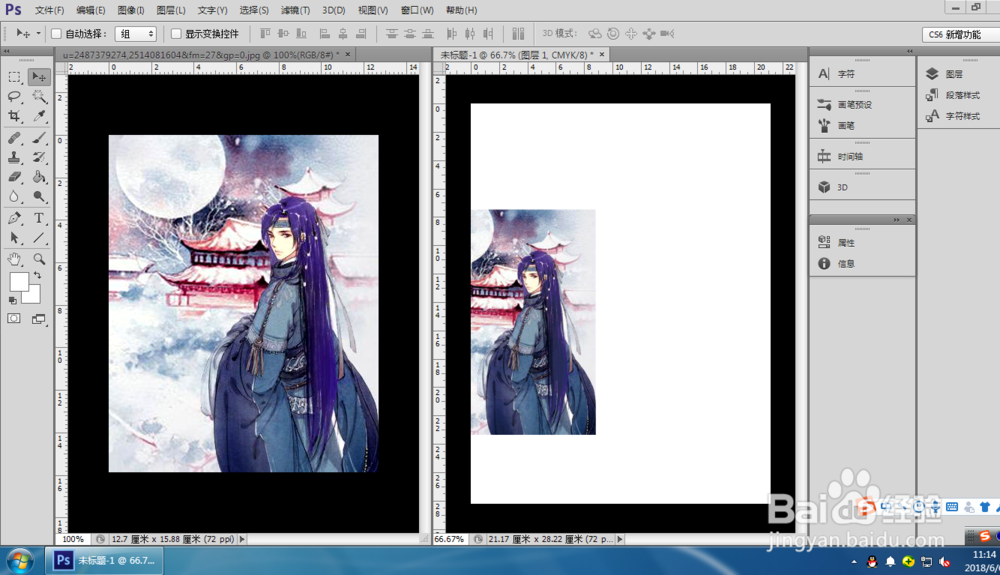Open the 窗口(W) menu
The image size is (1000, 575).
click(x=417, y=10)
